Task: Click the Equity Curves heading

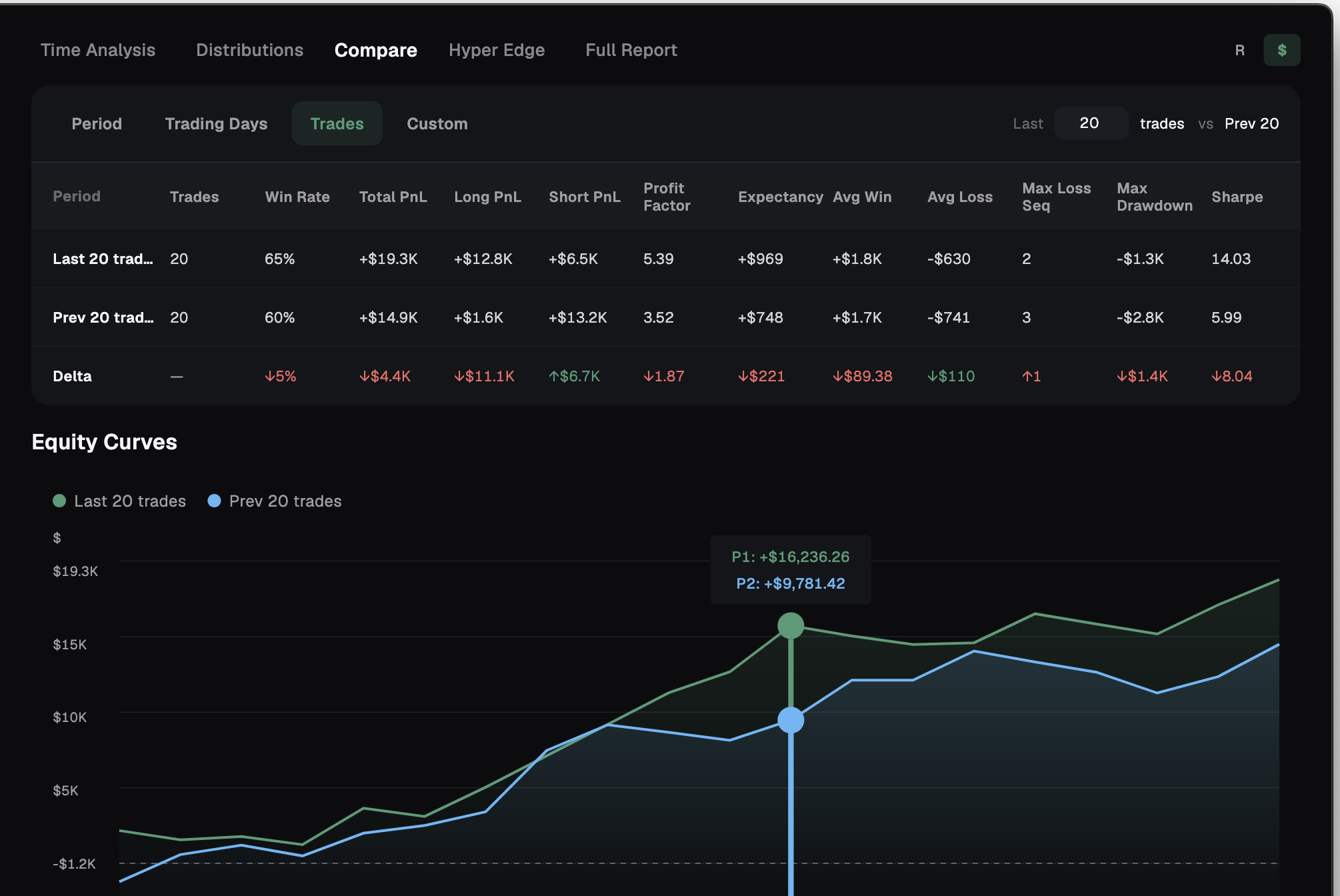Action: click(105, 442)
